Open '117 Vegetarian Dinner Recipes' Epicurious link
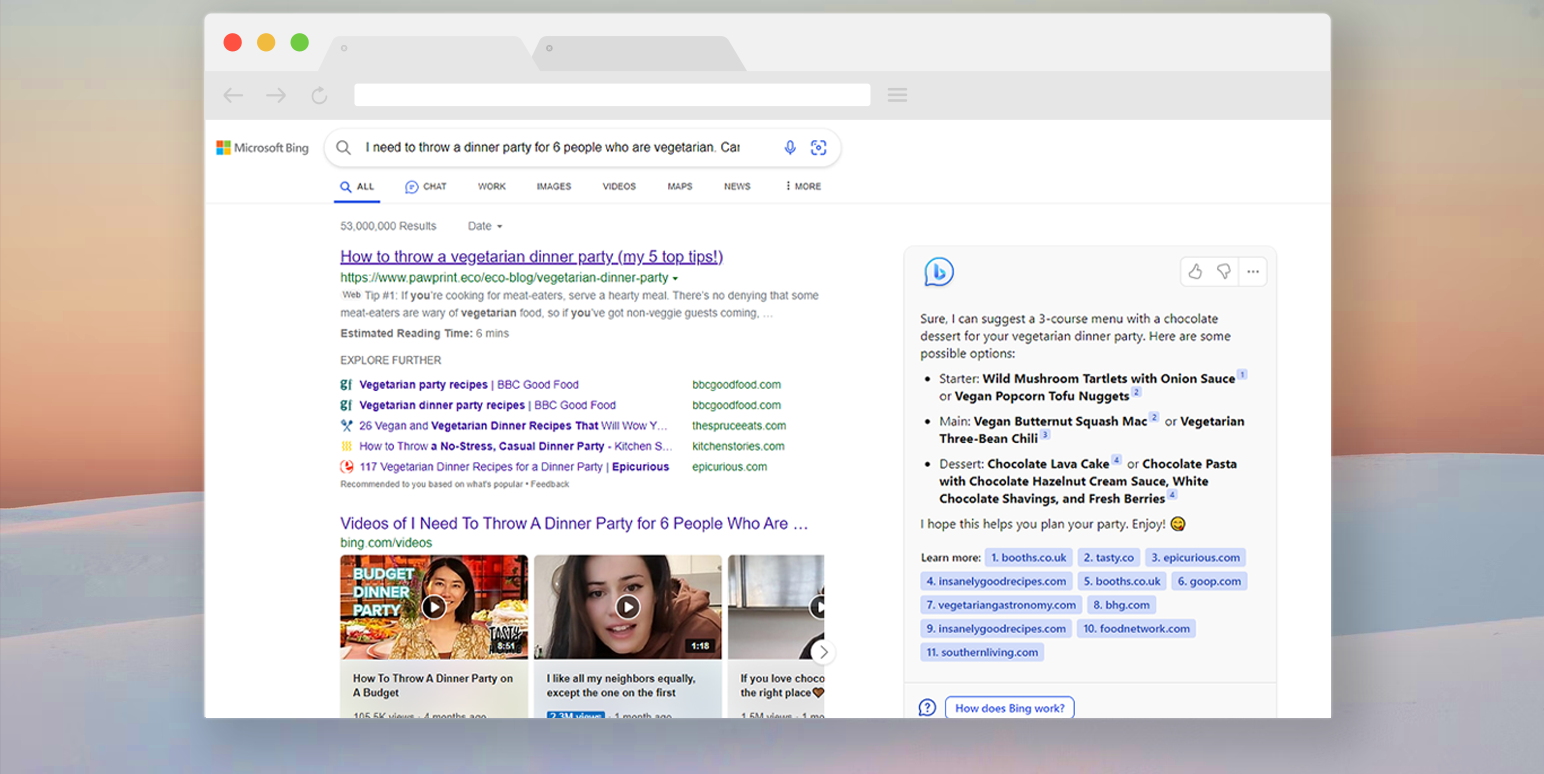This screenshot has height=774, width=1544. [x=514, y=467]
